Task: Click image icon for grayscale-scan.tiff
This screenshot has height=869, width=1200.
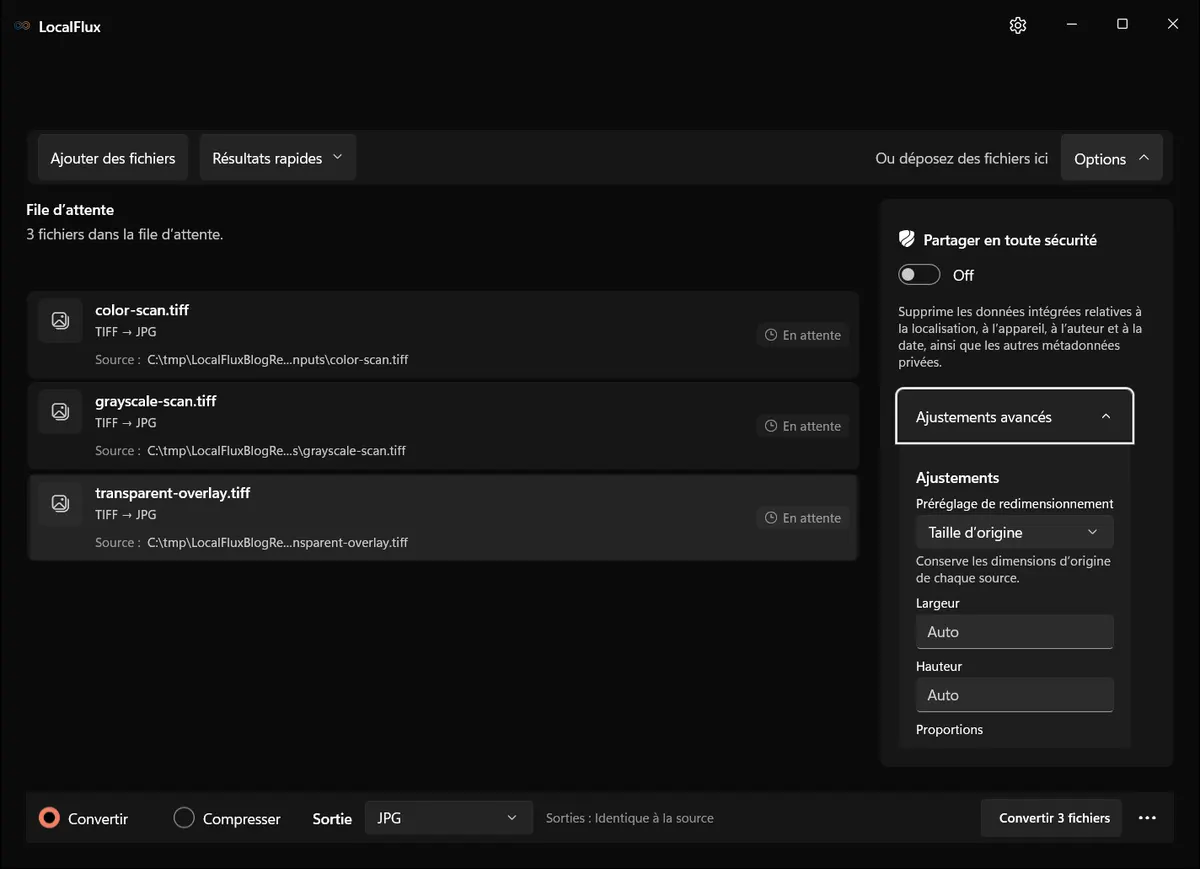Action: click(x=60, y=411)
